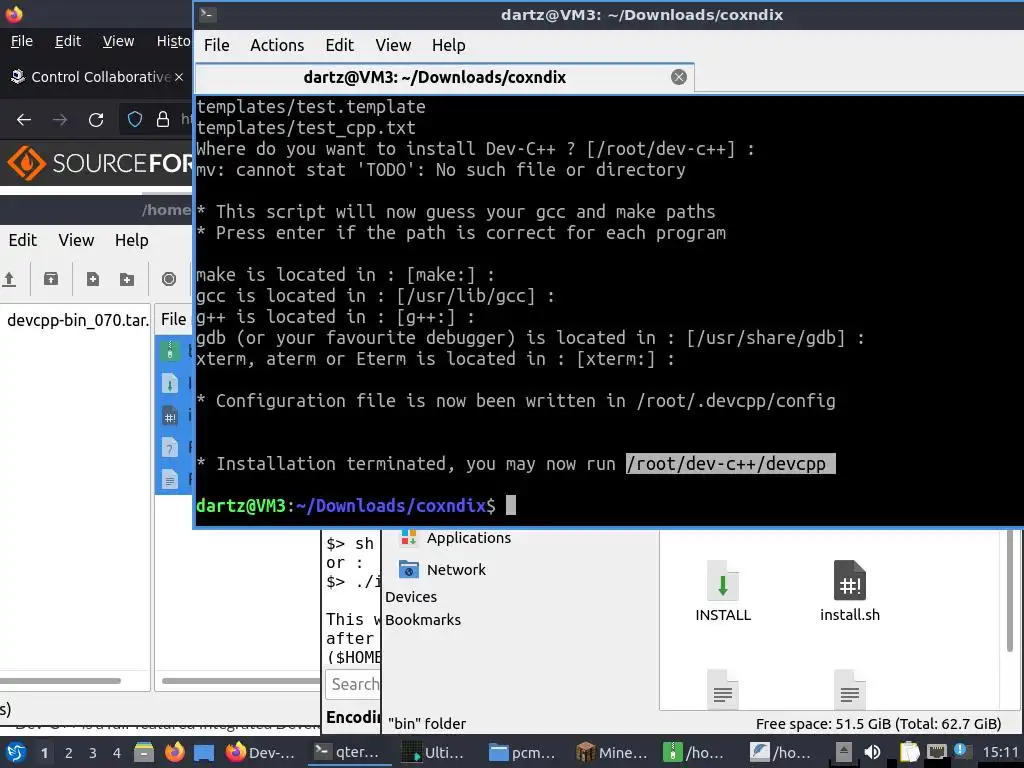The height and width of the screenshot is (768, 1024).
Task: Click the extract arrow icon in archive toolbar
Action: coord(9,280)
